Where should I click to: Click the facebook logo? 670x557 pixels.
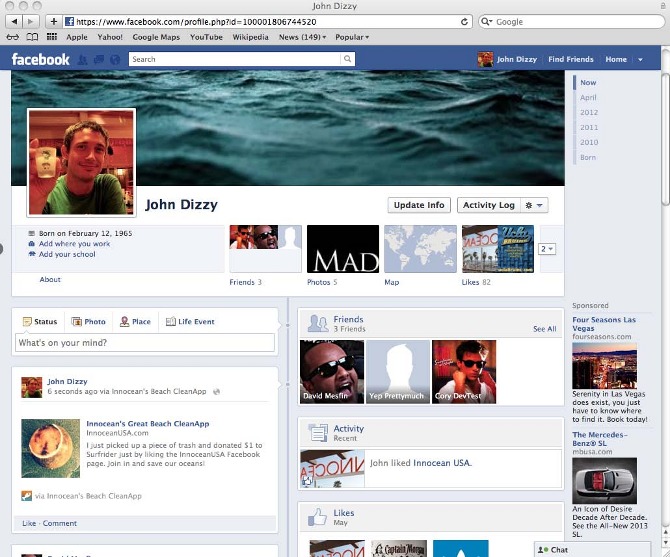(41, 59)
